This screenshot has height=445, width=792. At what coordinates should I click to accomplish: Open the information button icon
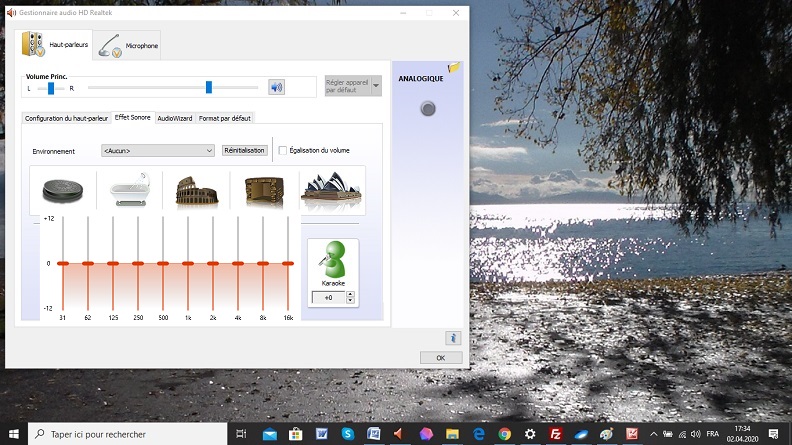452,338
